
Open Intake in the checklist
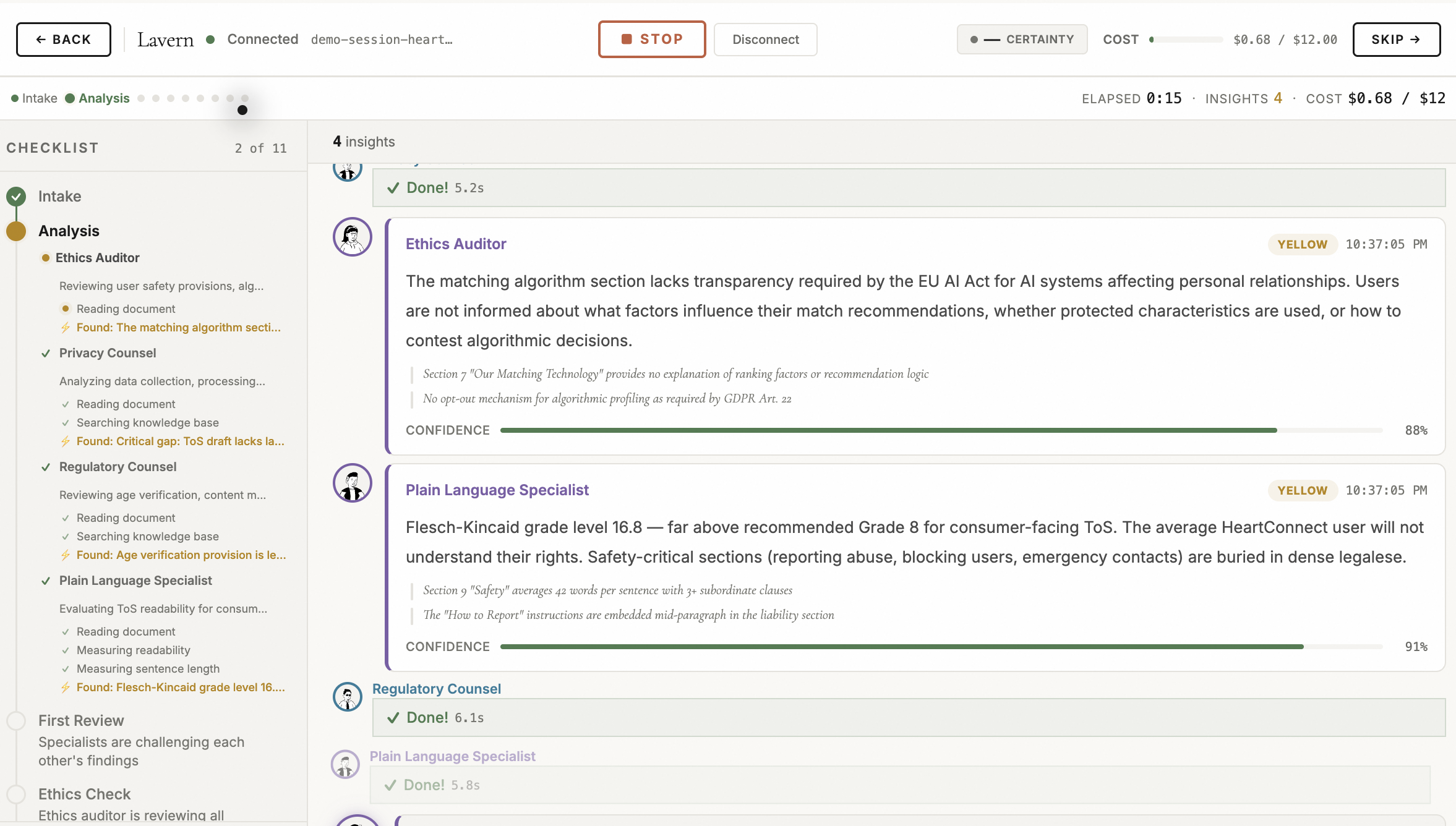pos(59,197)
